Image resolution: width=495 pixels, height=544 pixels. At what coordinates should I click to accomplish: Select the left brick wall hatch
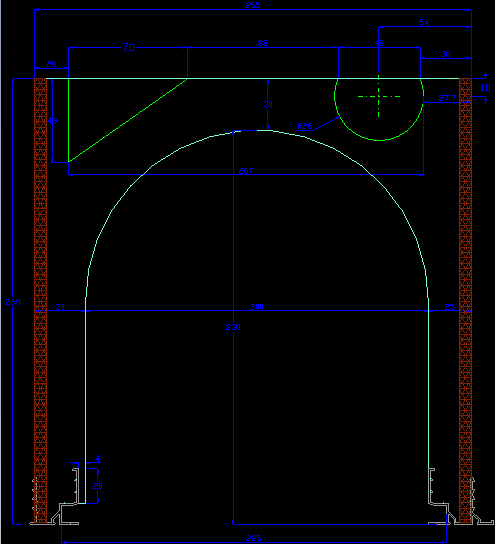(41, 300)
